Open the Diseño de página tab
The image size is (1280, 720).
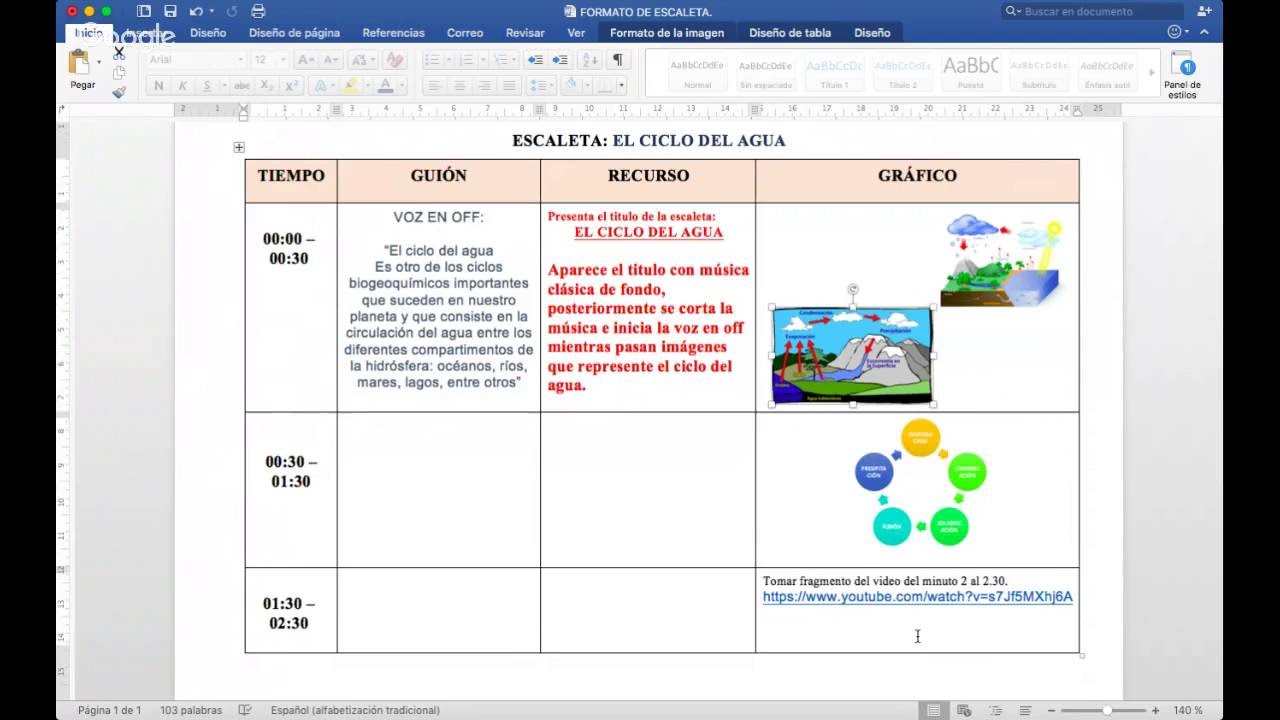click(294, 33)
